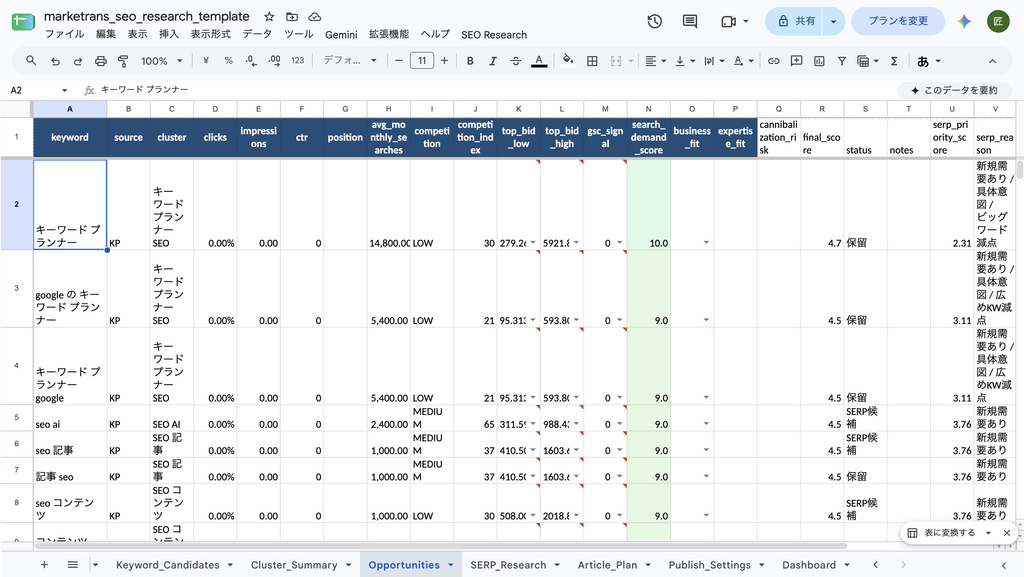The height and width of the screenshot is (577, 1024).
Task: Apply strikethrough formatting
Action: 515,61
